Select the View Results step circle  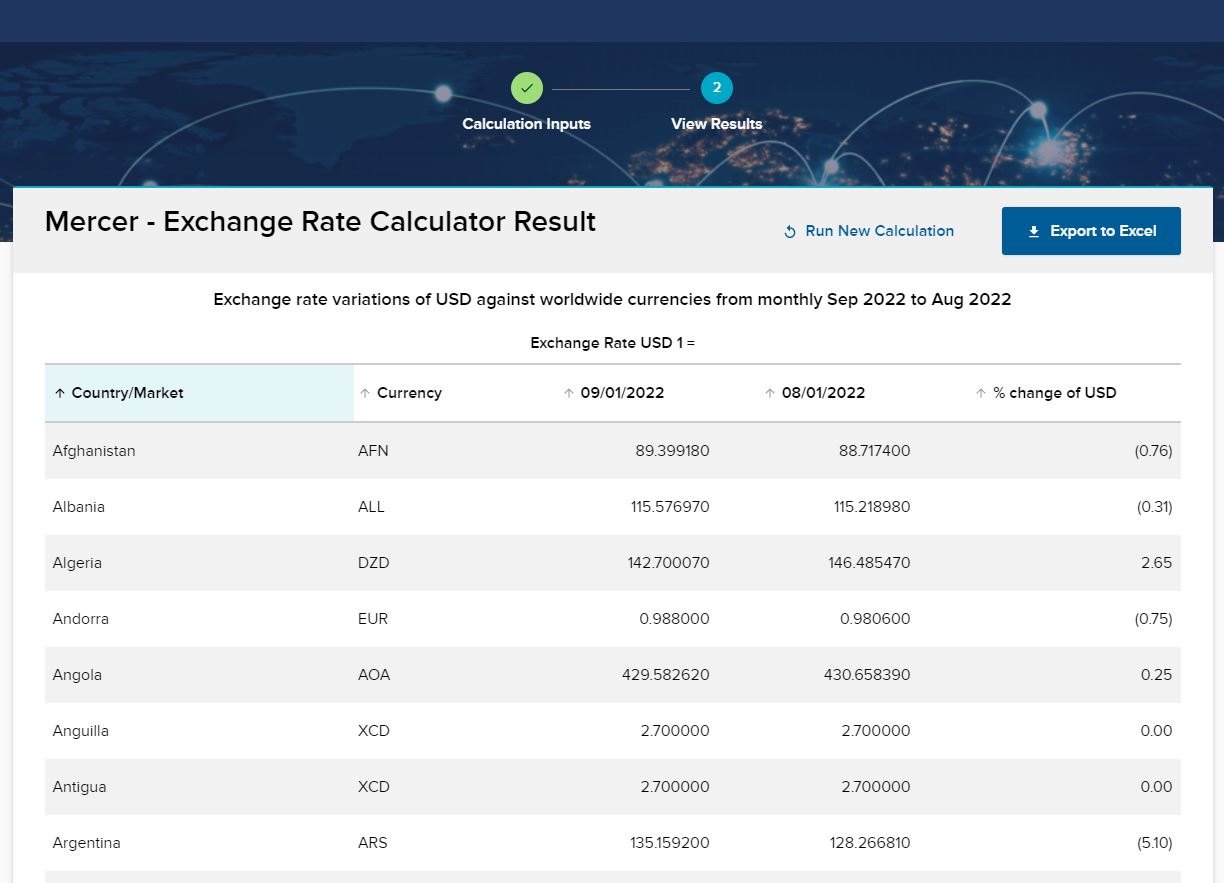717,88
